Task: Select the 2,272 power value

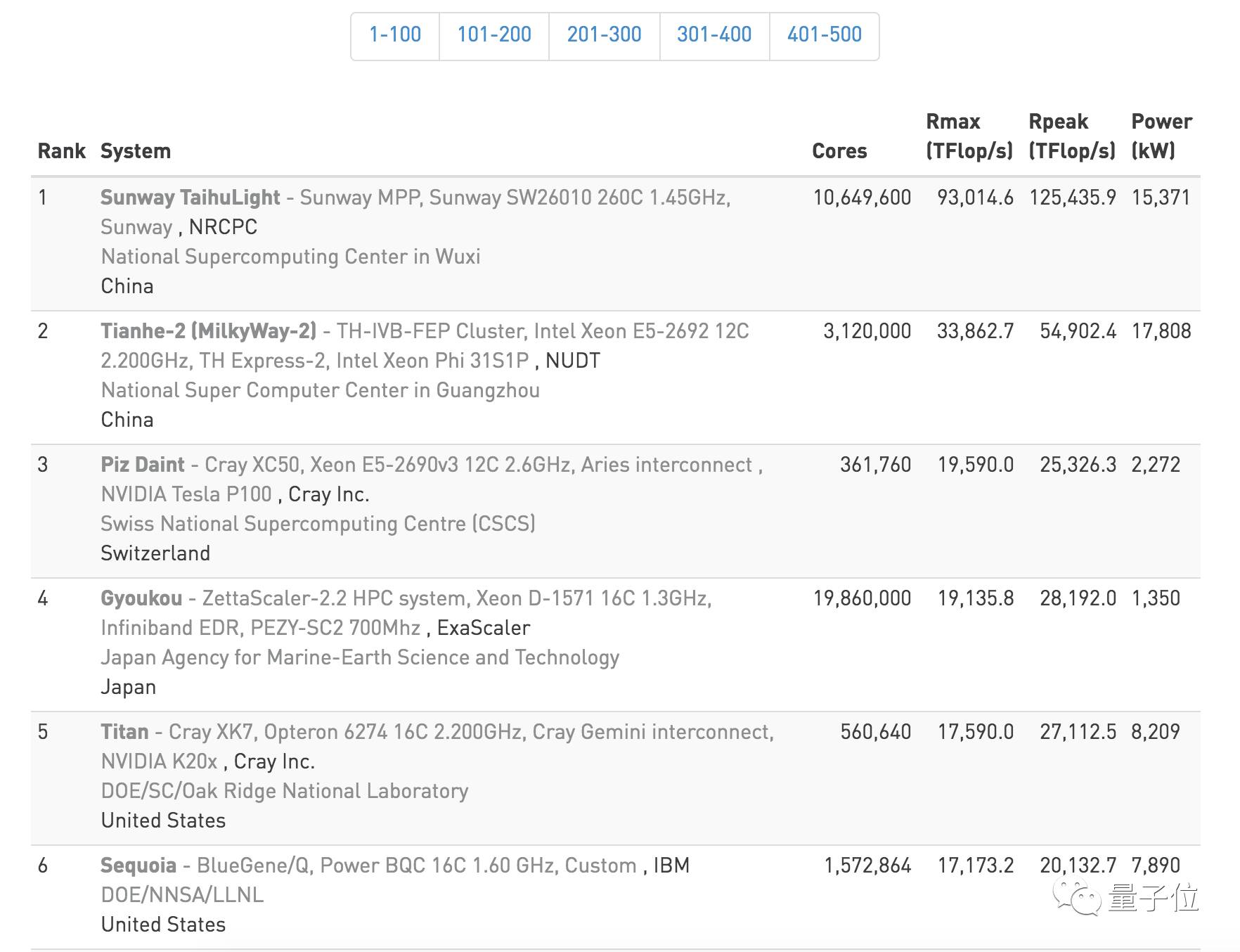Action: click(x=1156, y=465)
